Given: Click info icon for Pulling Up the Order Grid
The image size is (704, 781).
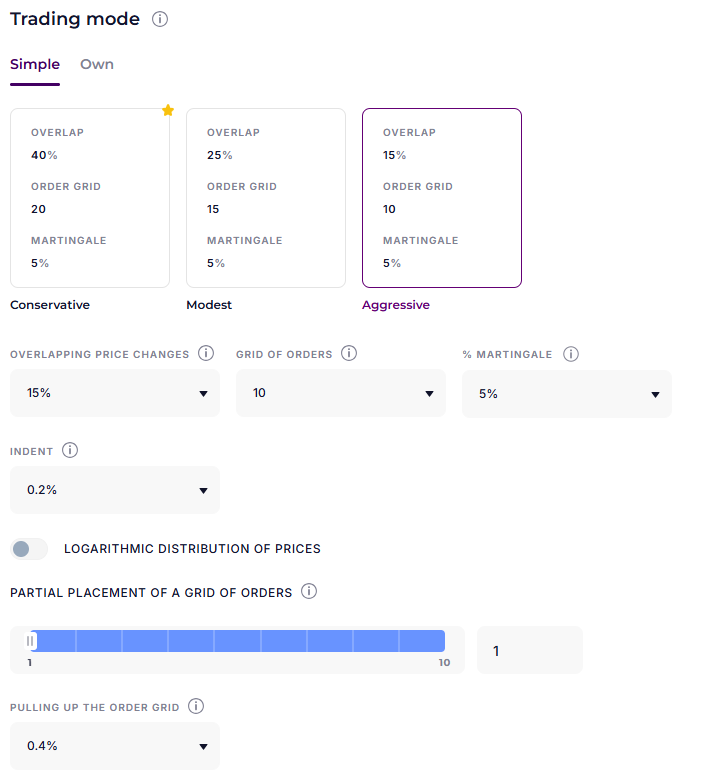Looking at the screenshot, I should click(x=196, y=707).
